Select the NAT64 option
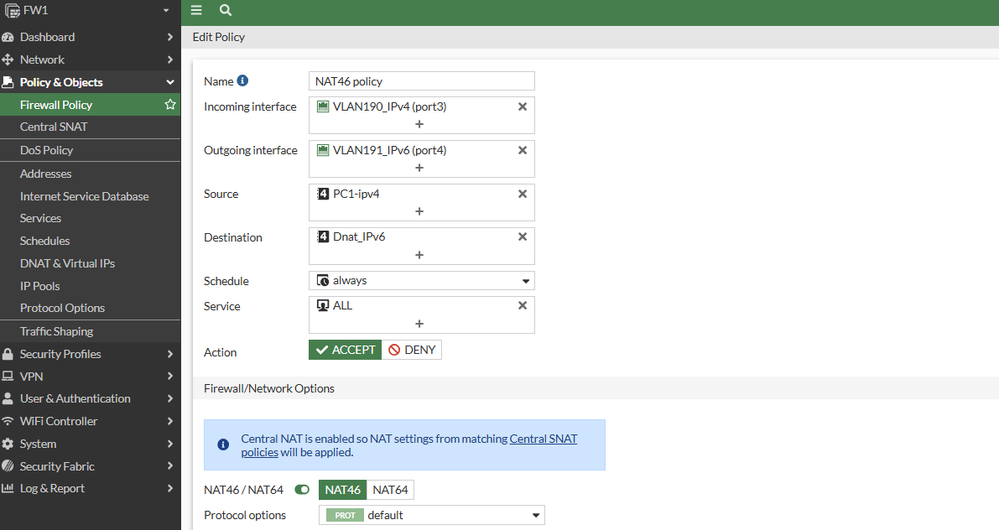Screen dimensions: 999x530 click(x=390, y=490)
